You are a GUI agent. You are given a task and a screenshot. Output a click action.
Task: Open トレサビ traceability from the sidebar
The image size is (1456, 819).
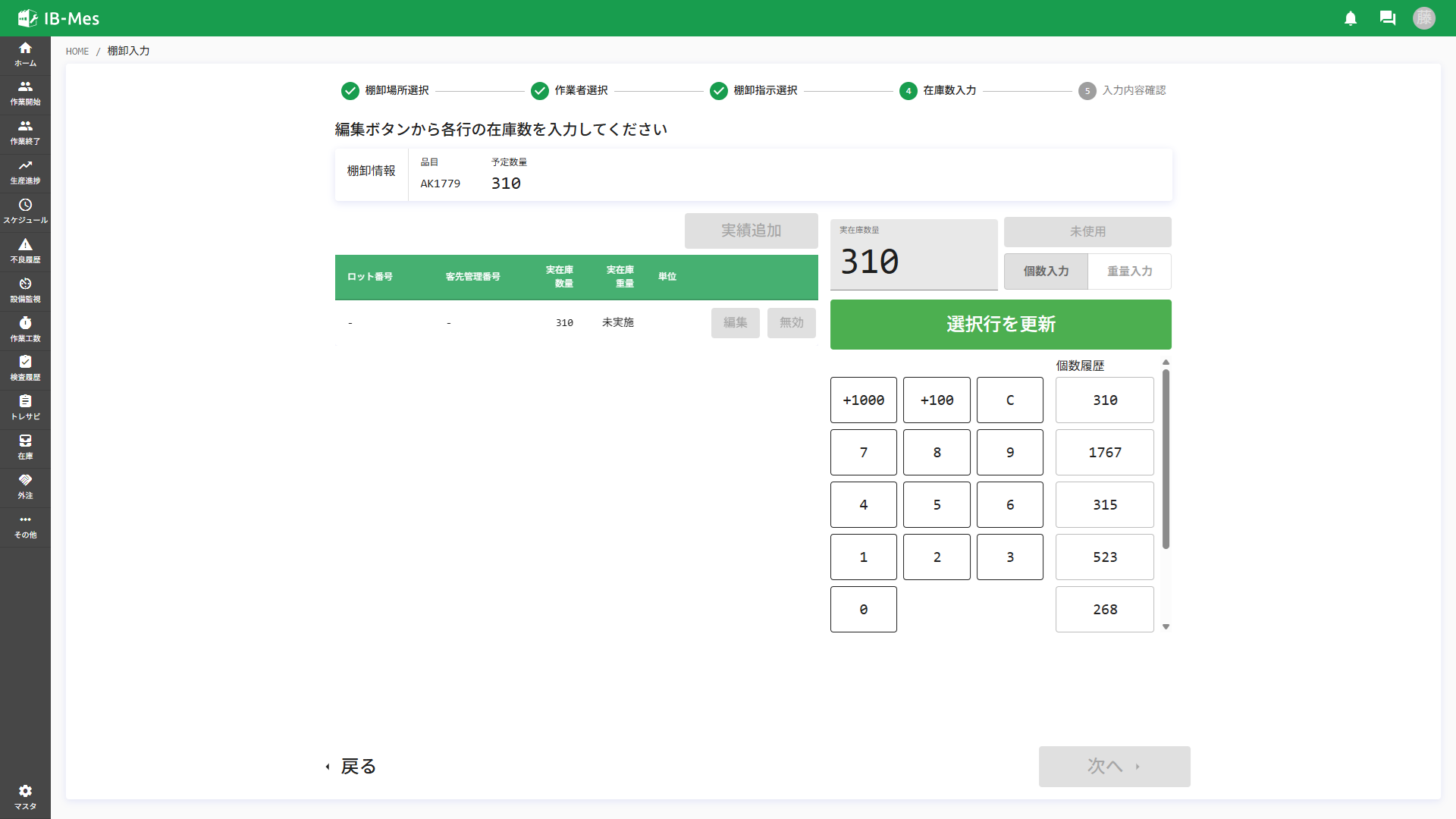(x=25, y=408)
